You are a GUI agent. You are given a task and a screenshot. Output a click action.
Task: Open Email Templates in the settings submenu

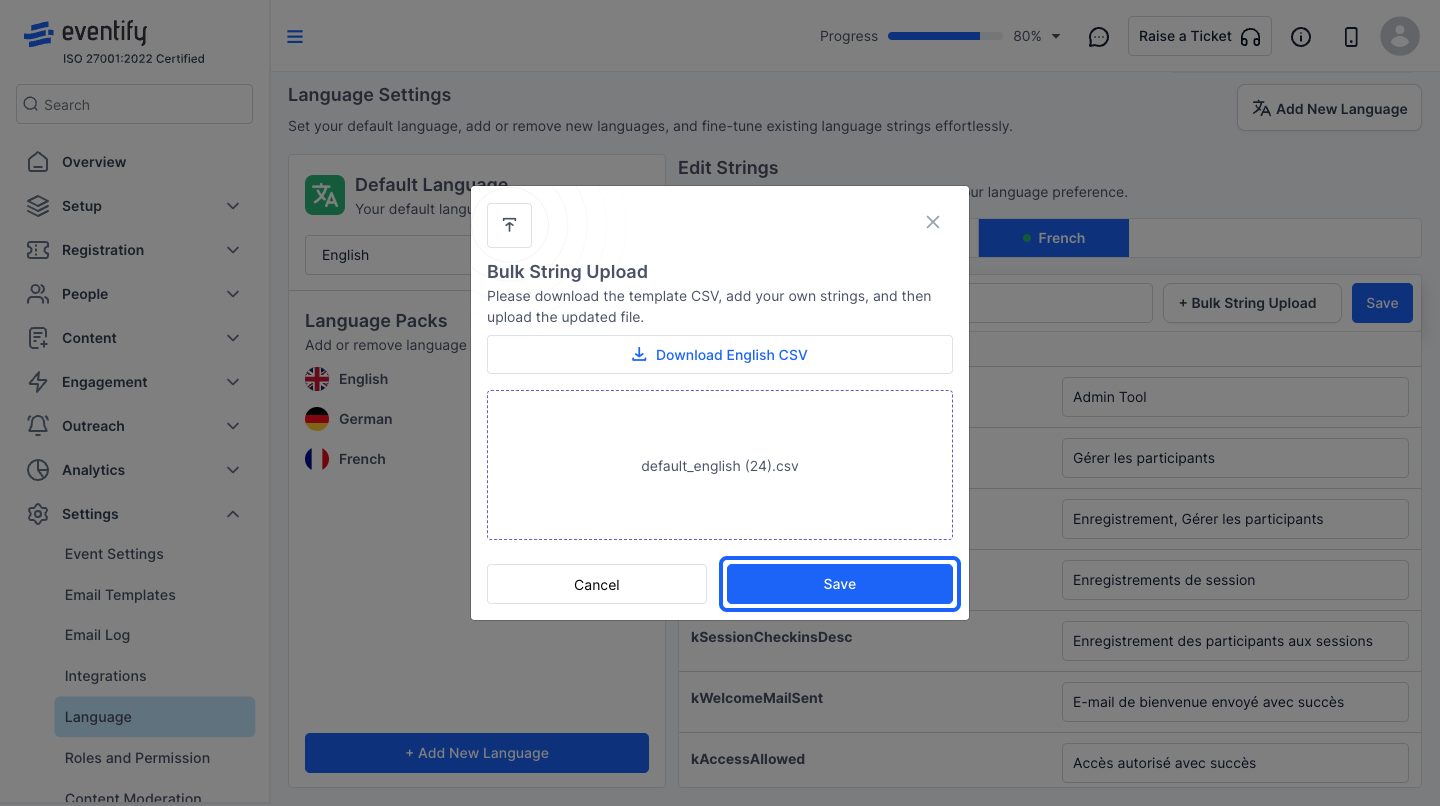pos(120,595)
